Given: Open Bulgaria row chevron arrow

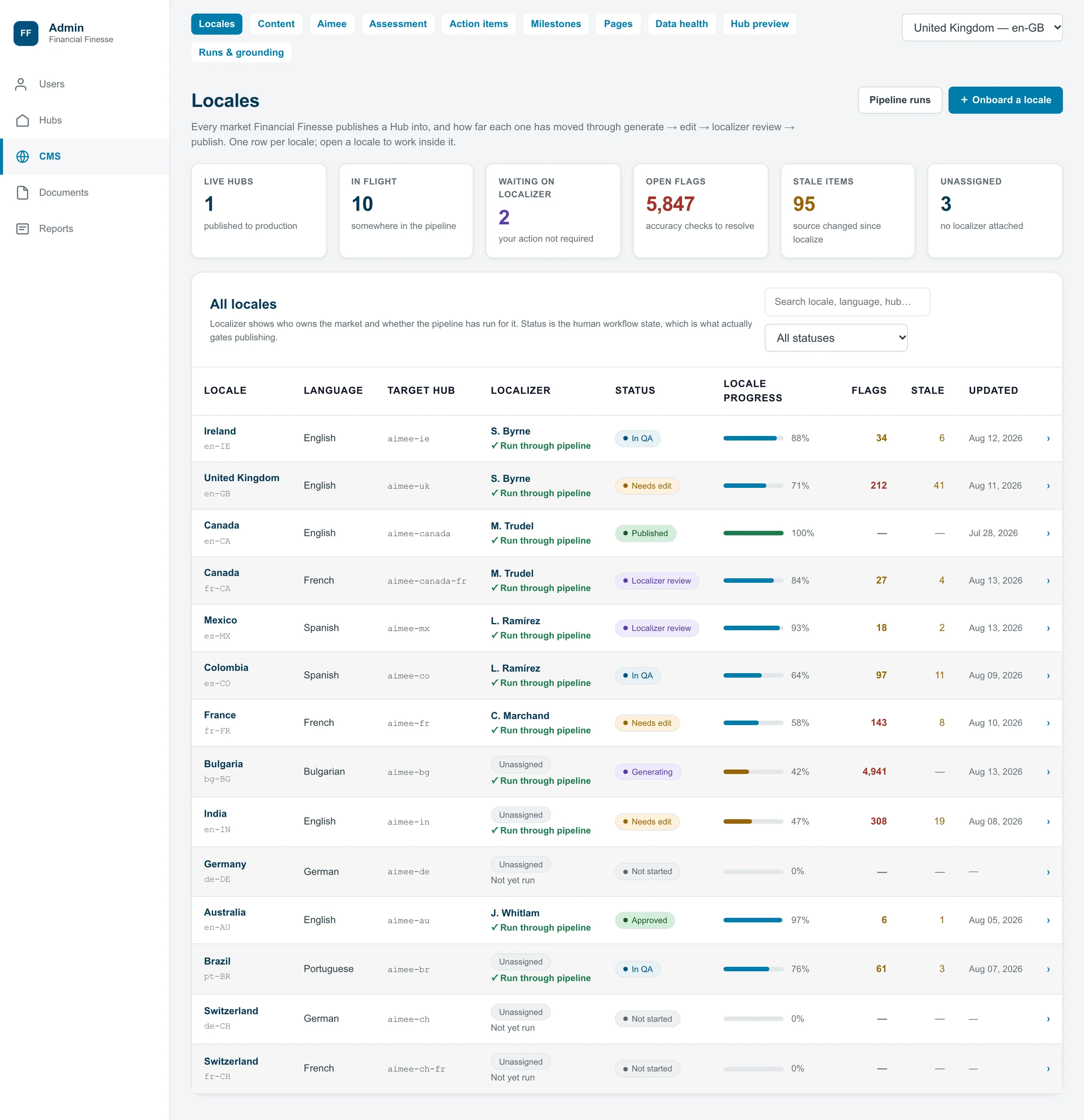Looking at the screenshot, I should point(1048,773).
